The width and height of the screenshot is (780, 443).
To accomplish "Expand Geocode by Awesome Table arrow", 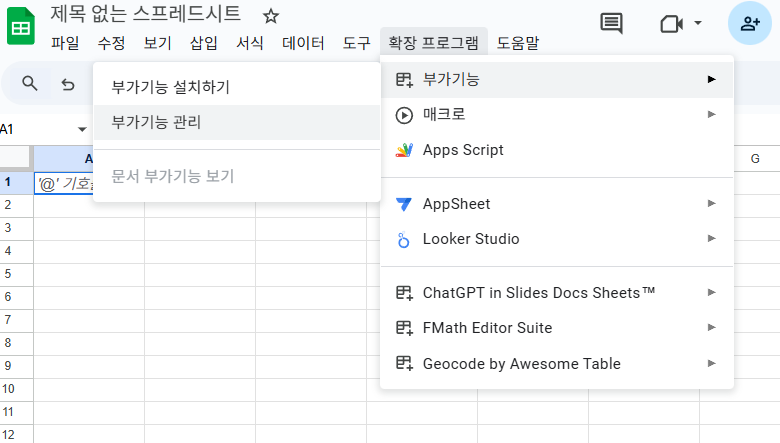I will [712, 363].
